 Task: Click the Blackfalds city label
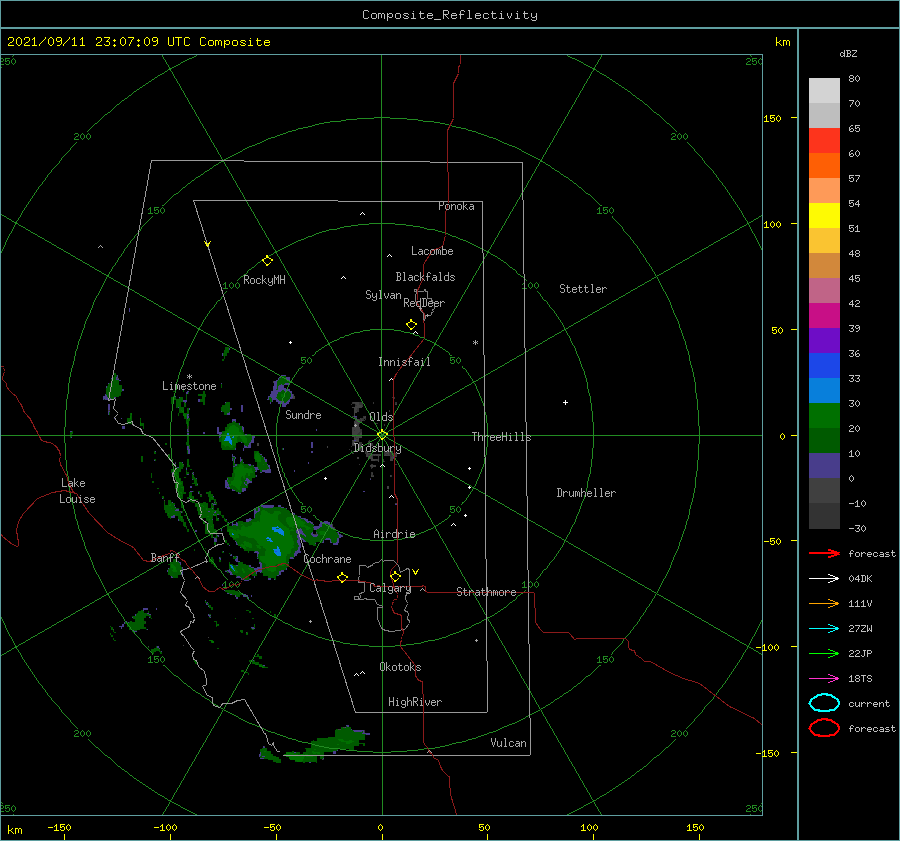coord(425,277)
